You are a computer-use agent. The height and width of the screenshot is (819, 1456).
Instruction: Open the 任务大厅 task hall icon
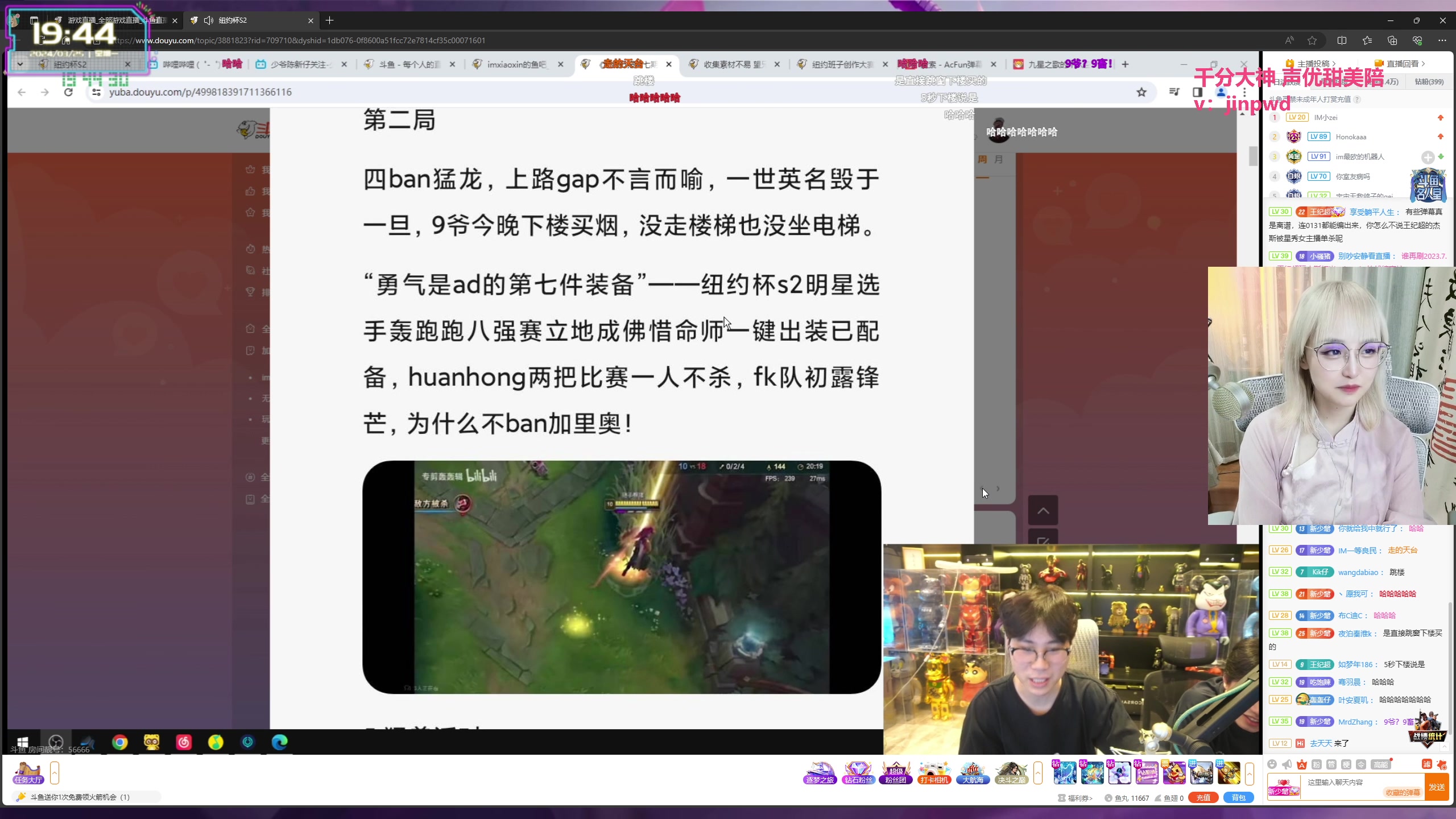click(28, 773)
